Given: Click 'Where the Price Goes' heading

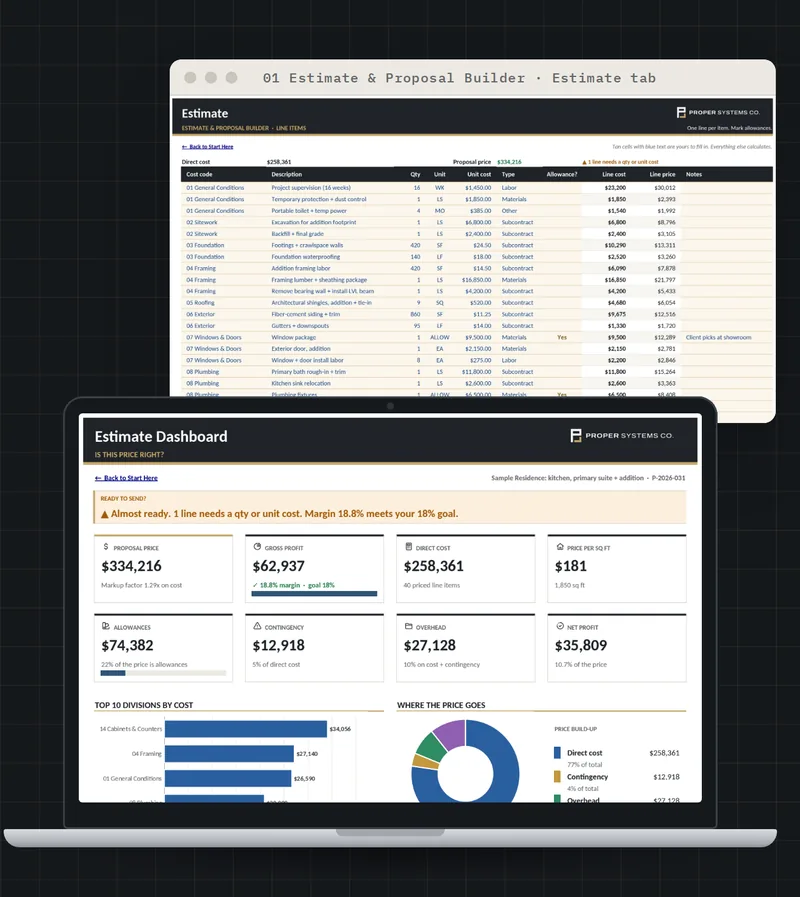Looking at the screenshot, I should point(441,705).
